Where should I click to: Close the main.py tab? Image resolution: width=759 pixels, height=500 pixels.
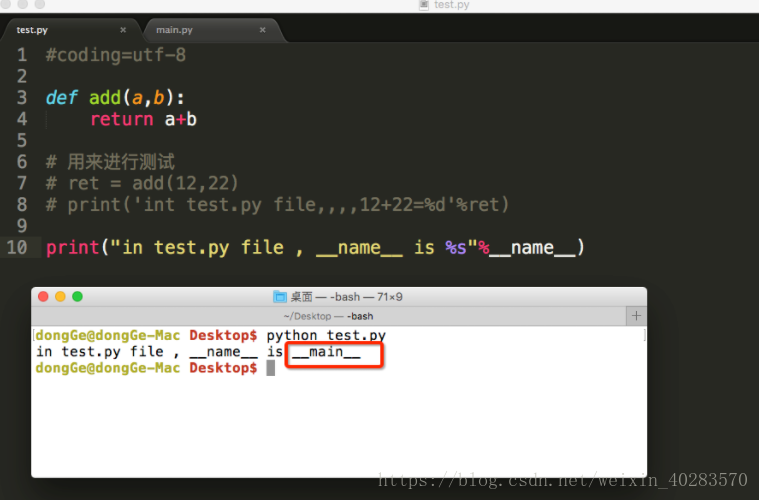pyautogui.click(x=262, y=30)
